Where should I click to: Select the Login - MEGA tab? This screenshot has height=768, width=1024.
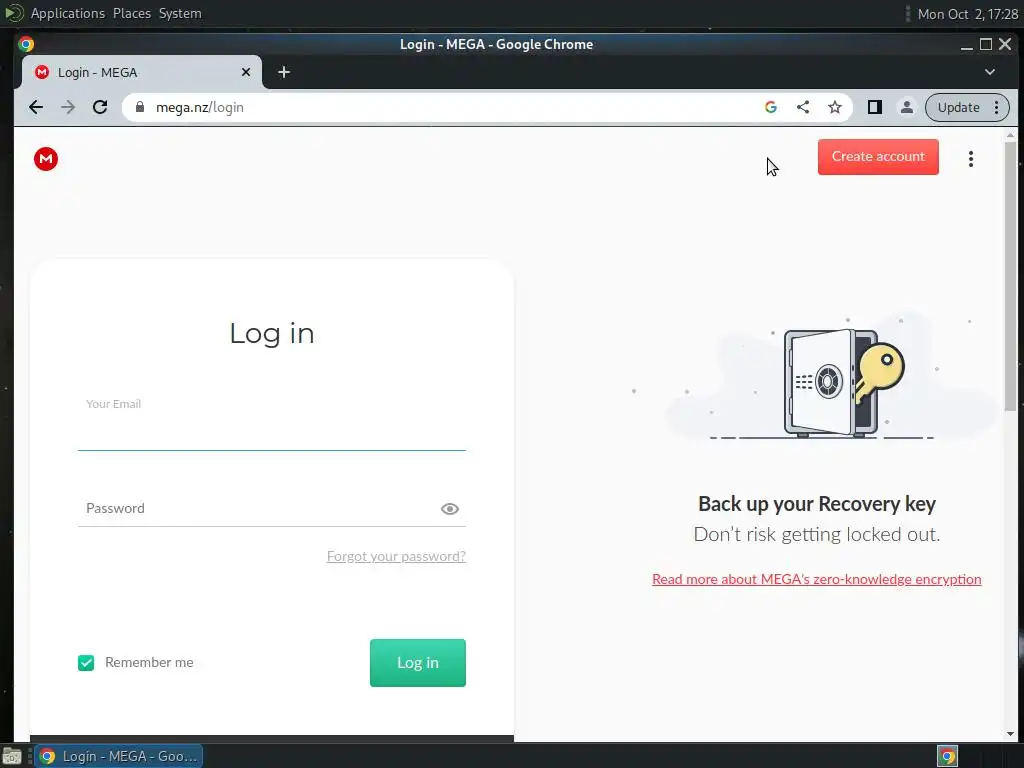tap(142, 72)
